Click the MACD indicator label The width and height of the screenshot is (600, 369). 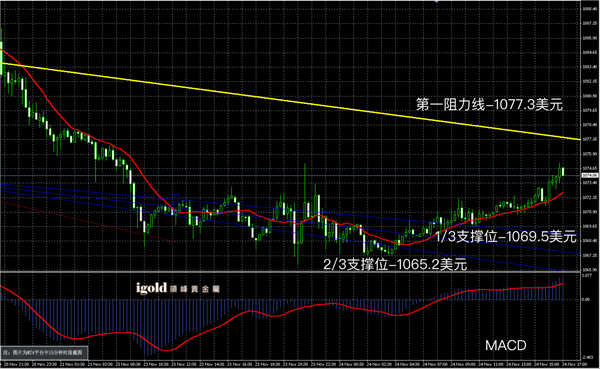tap(505, 345)
